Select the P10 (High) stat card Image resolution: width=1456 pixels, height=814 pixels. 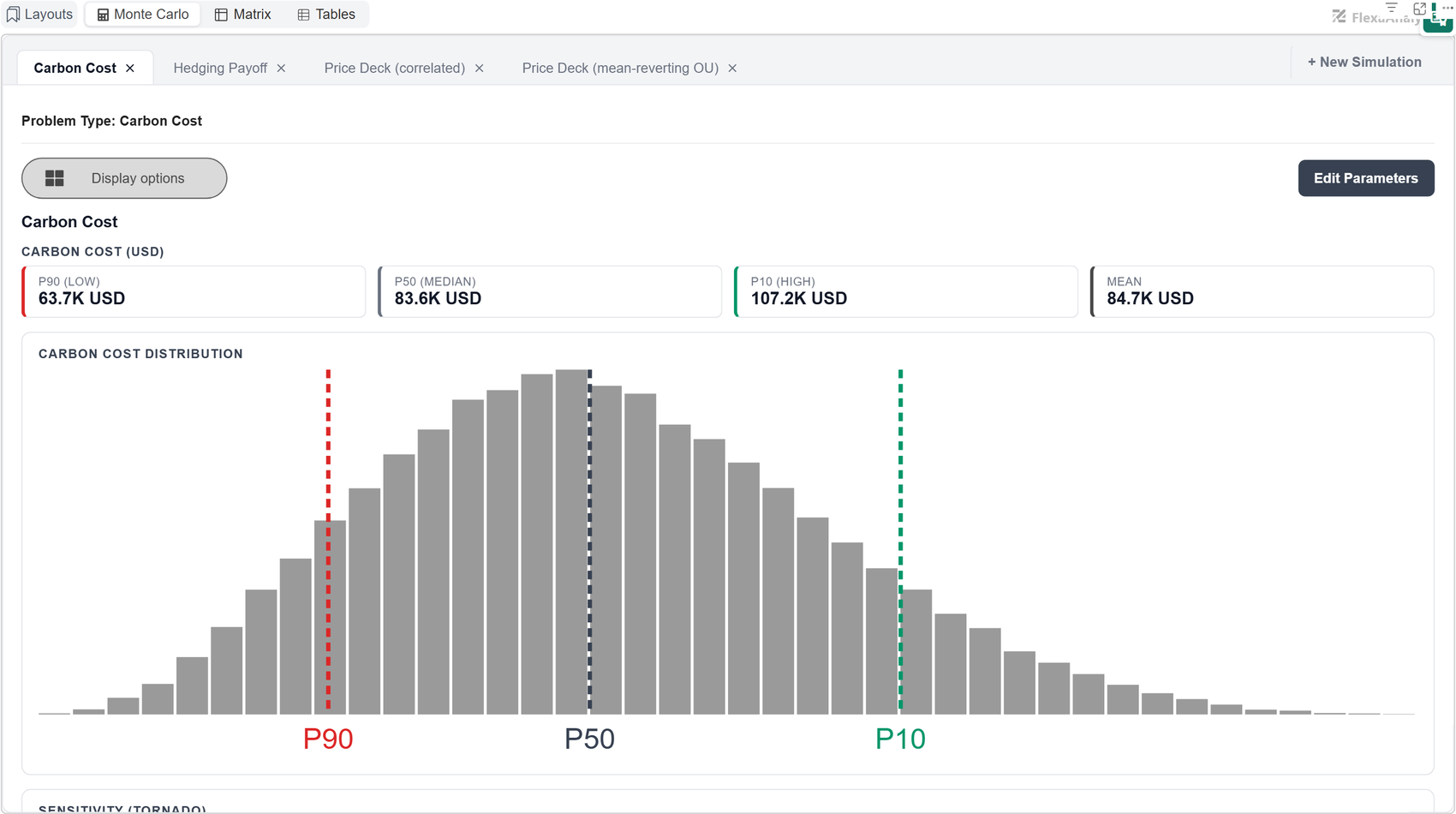(906, 291)
